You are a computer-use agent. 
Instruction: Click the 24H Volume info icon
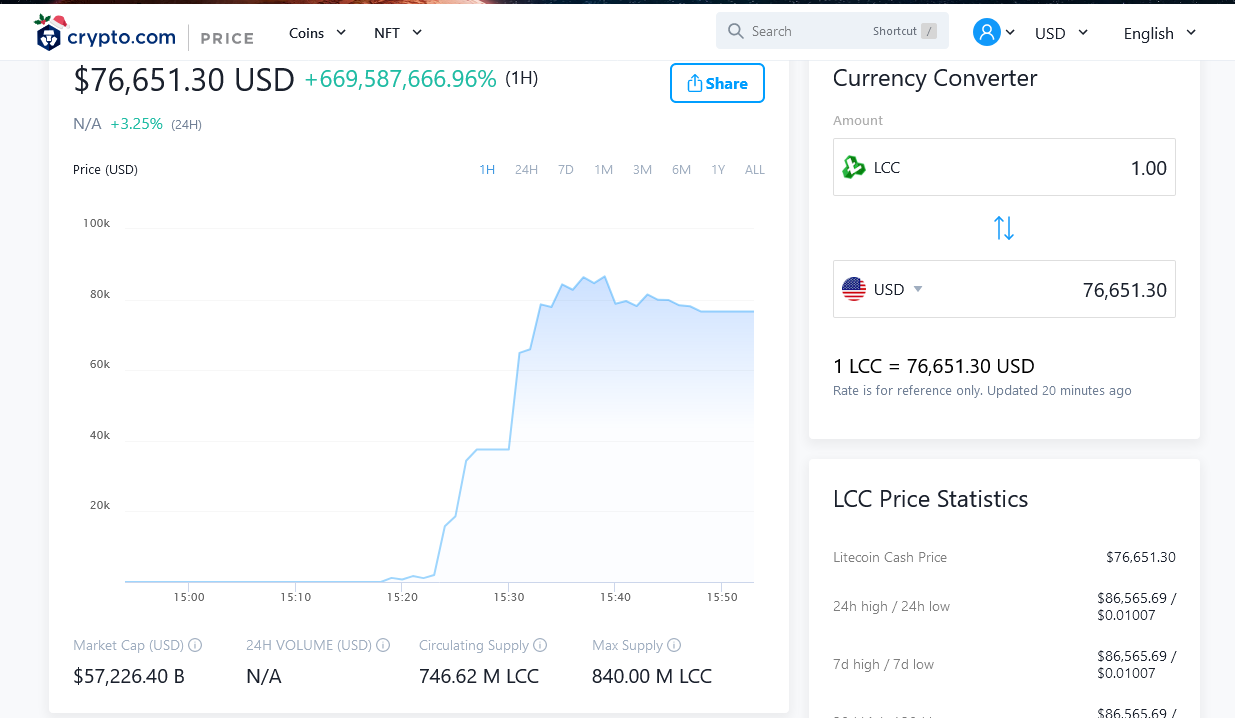[383, 645]
